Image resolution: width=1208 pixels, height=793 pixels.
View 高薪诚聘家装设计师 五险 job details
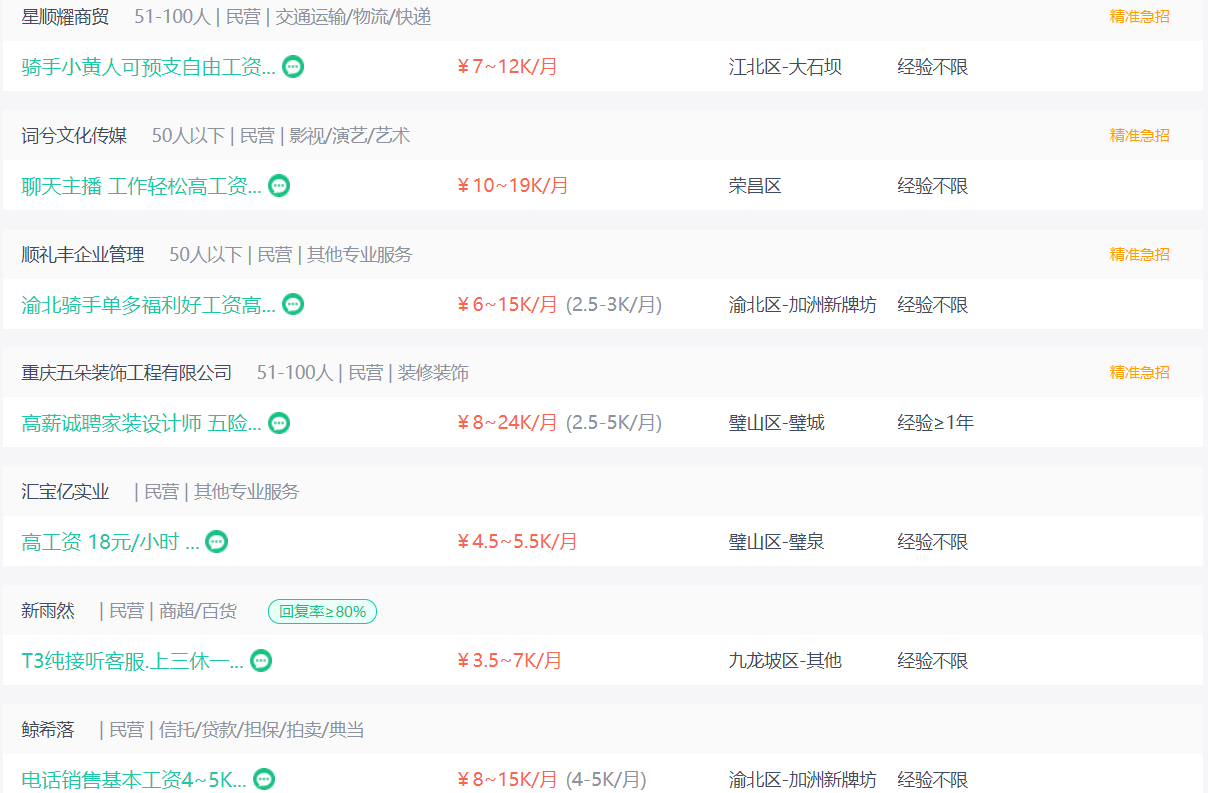tap(142, 423)
